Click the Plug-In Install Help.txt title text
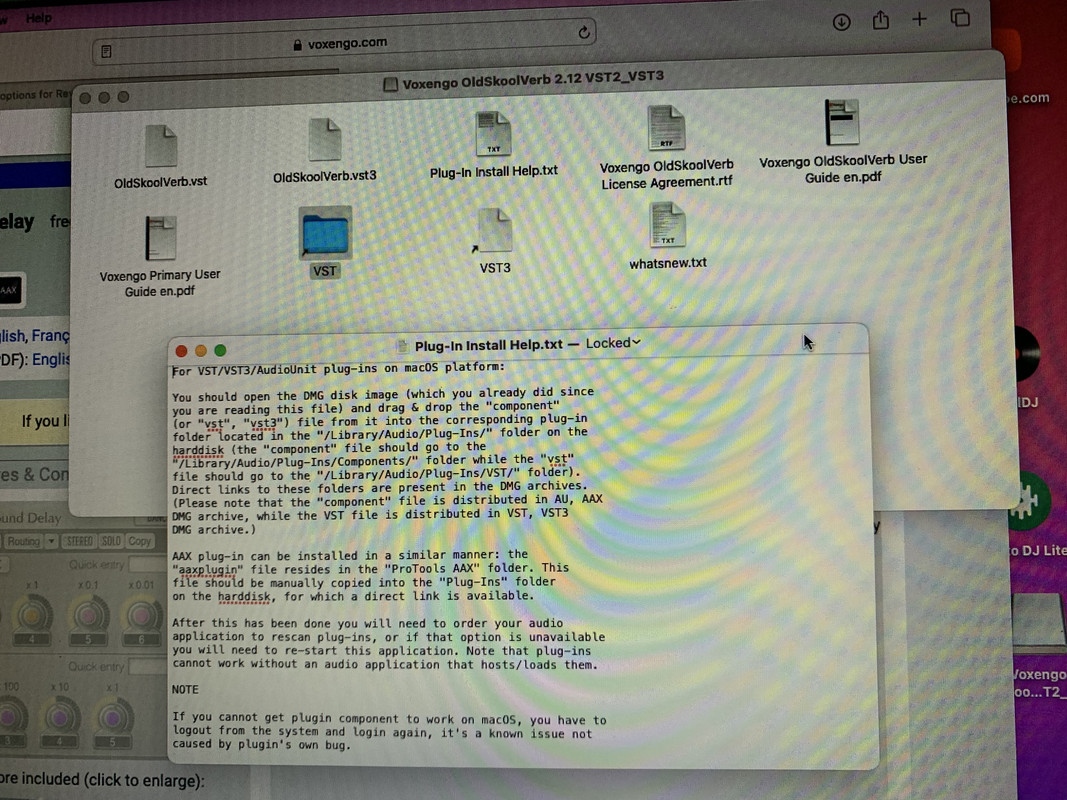This screenshot has width=1067, height=800. coord(489,345)
